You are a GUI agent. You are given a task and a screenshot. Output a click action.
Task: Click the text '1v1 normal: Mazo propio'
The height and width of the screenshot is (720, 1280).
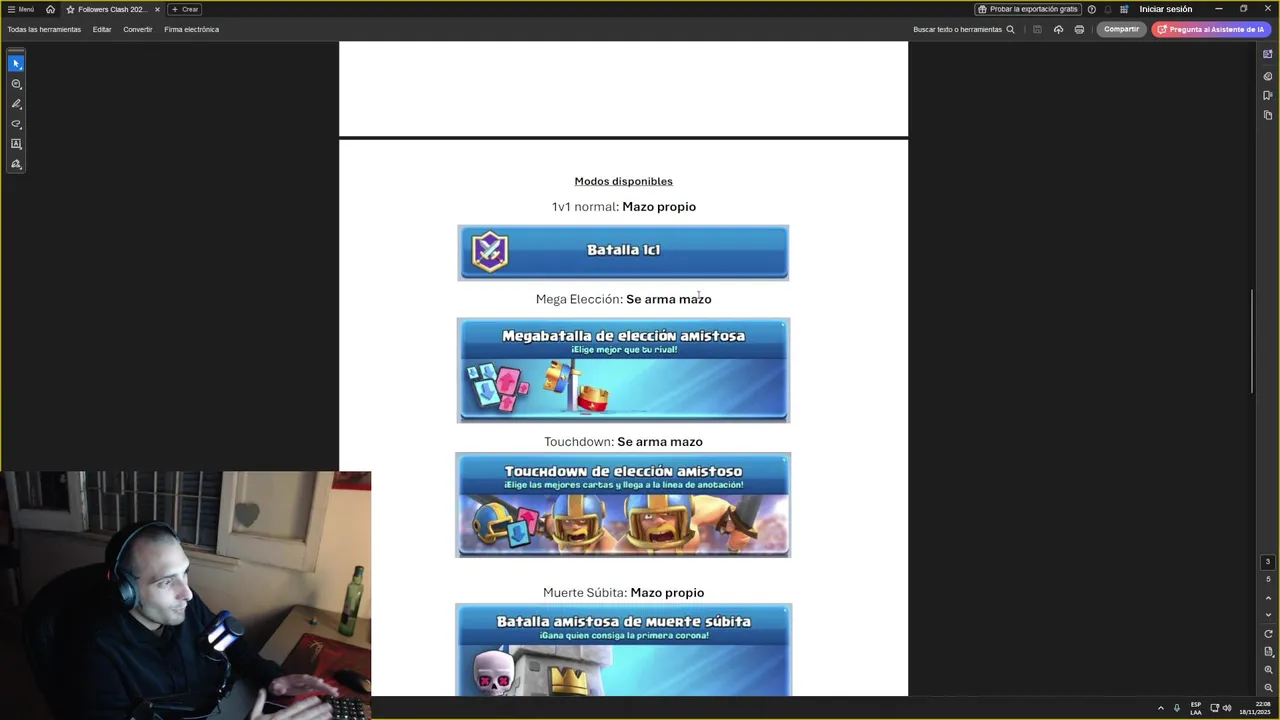click(x=623, y=207)
